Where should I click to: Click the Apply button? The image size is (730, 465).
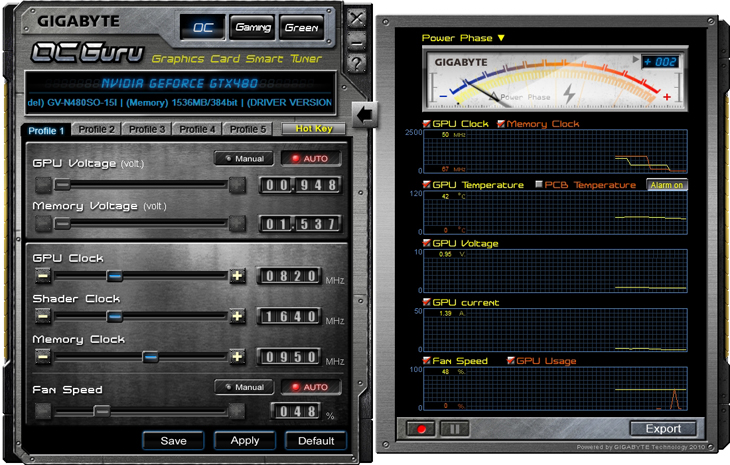coord(245,440)
